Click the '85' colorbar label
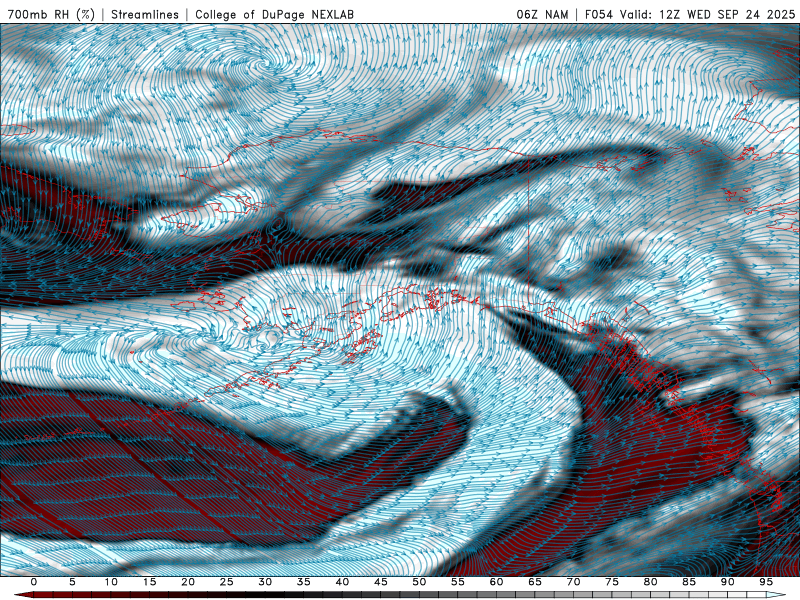800x600 pixels. pyautogui.click(x=689, y=582)
